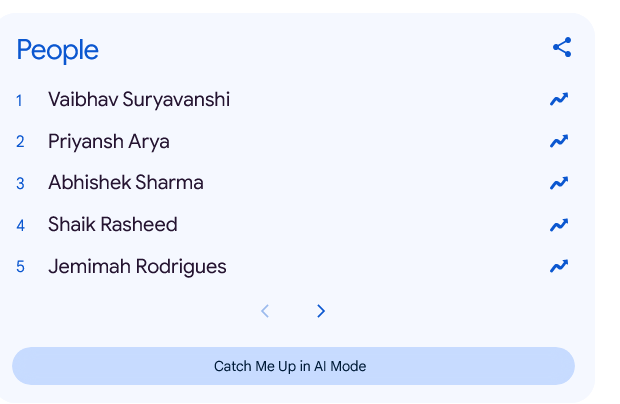Click rank number 4 in the list
620x404 pixels.
click(x=20, y=225)
